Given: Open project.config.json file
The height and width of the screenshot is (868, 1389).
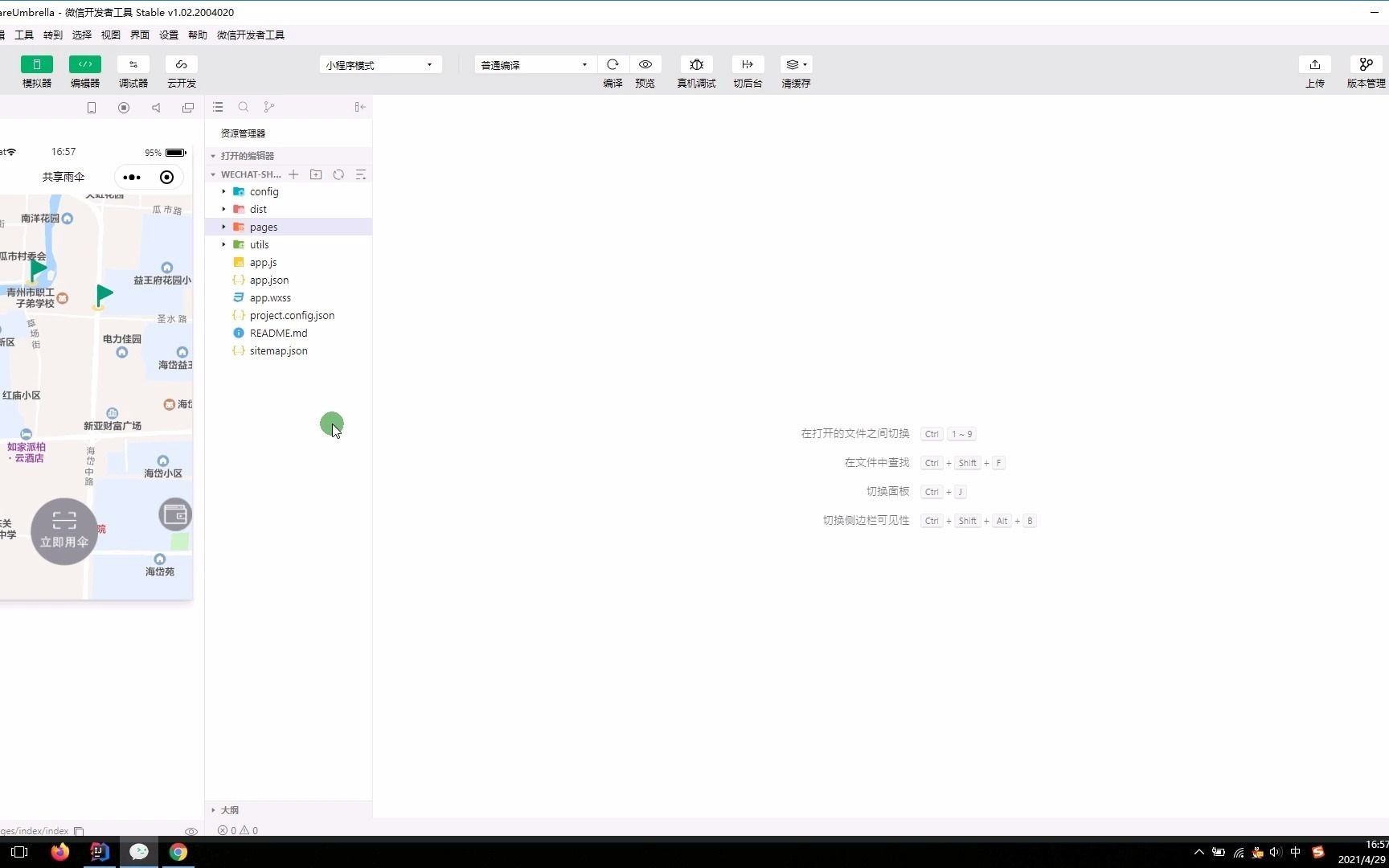Looking at the screenshot, I should [x=289, y=316].
